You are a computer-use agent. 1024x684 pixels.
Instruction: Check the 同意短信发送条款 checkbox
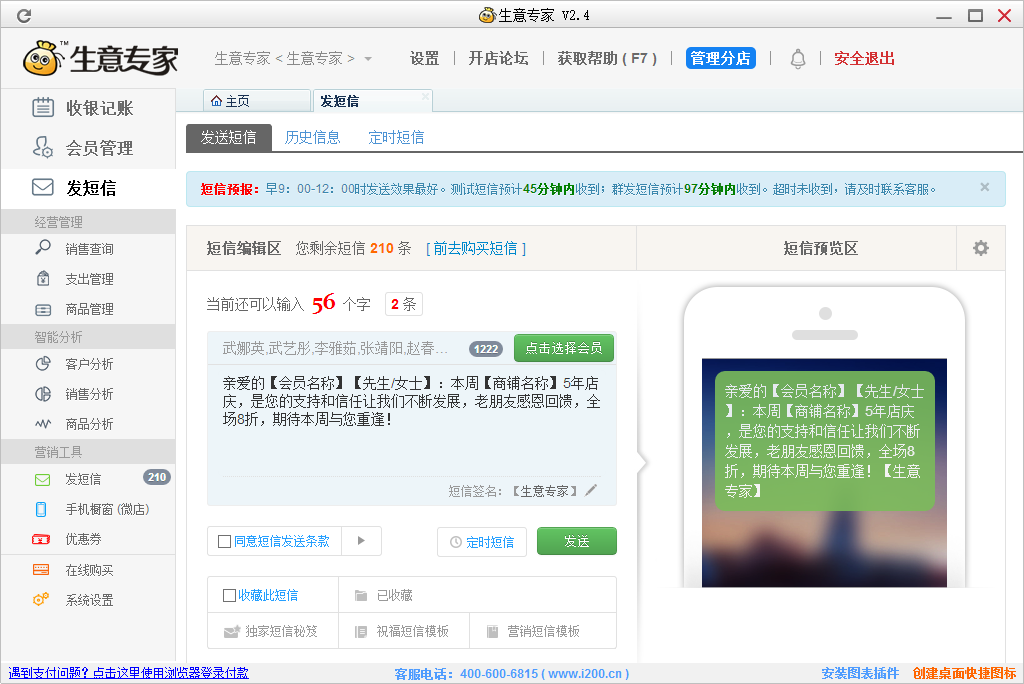click(x=224, y=542)
